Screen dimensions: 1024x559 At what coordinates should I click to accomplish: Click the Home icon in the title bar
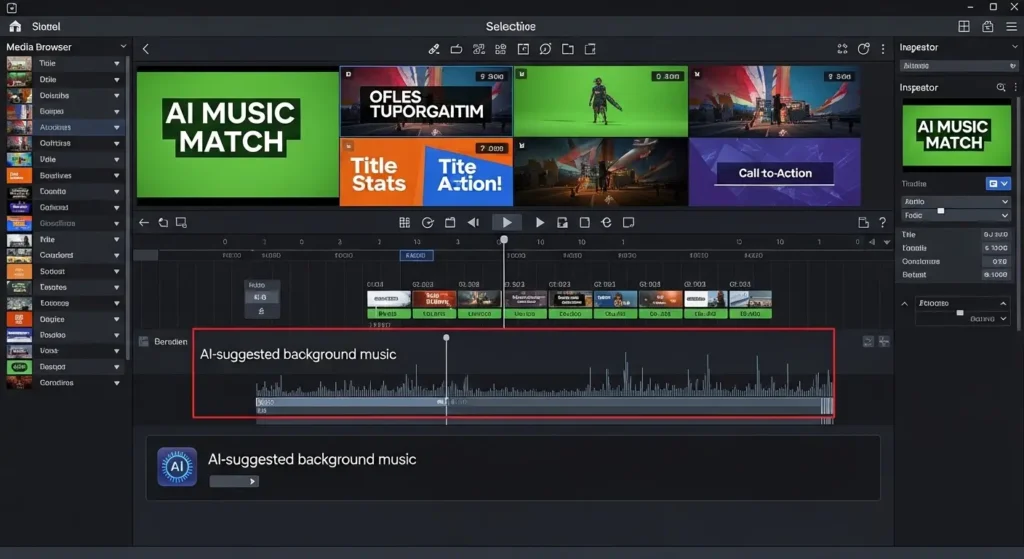[14, 27]
